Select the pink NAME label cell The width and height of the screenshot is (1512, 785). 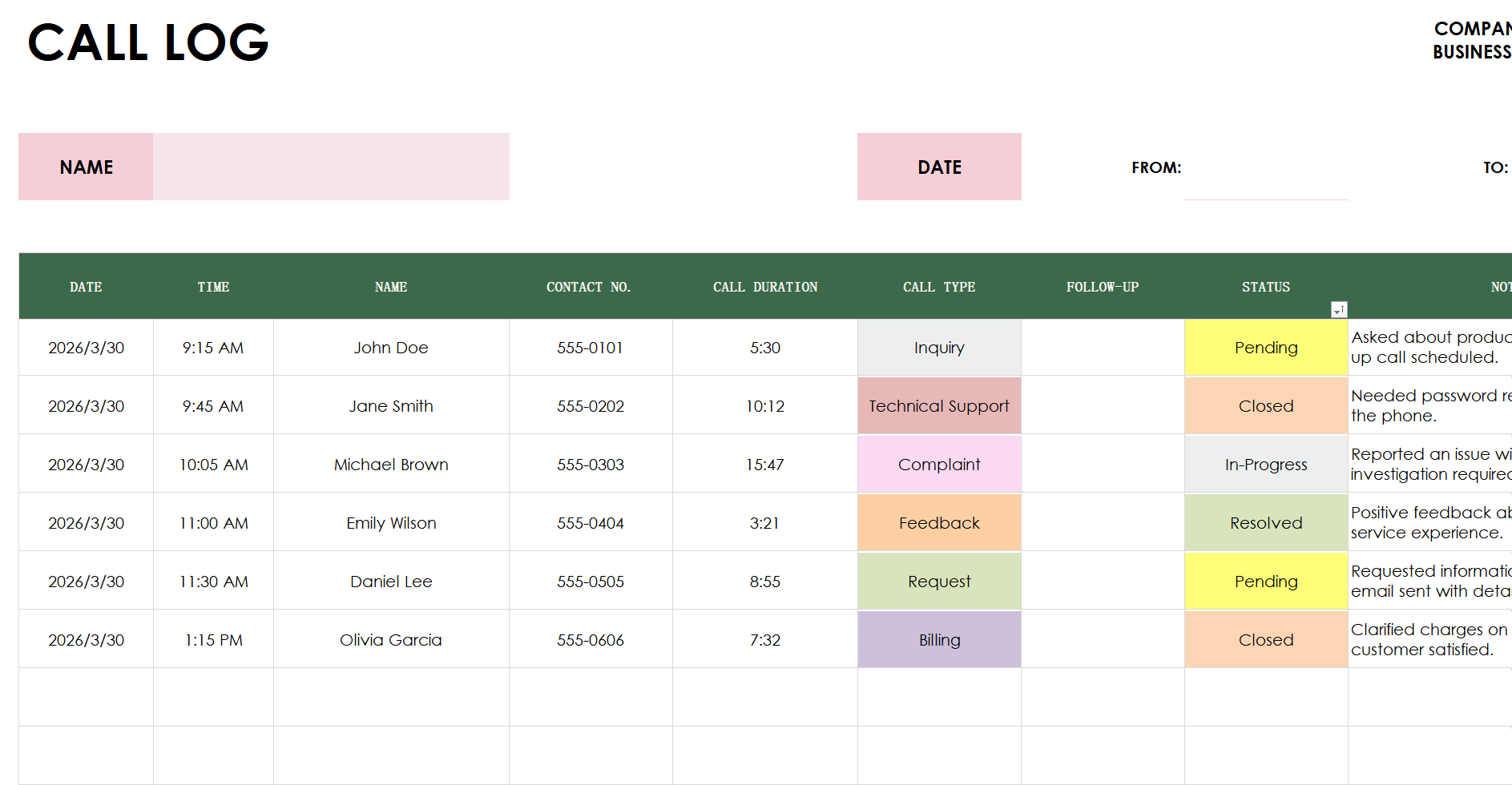86,167
